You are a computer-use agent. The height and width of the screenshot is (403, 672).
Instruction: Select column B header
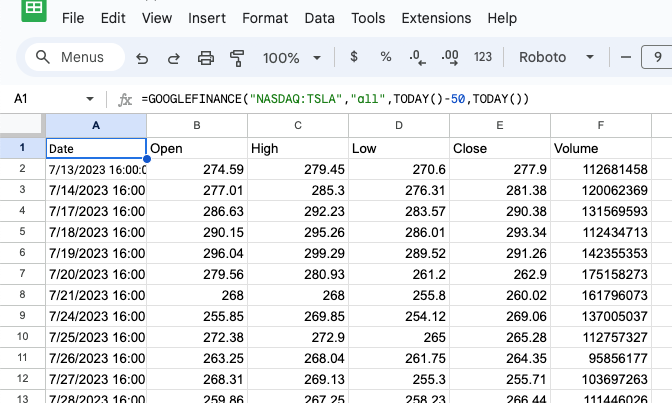click(x=197, y=126)
